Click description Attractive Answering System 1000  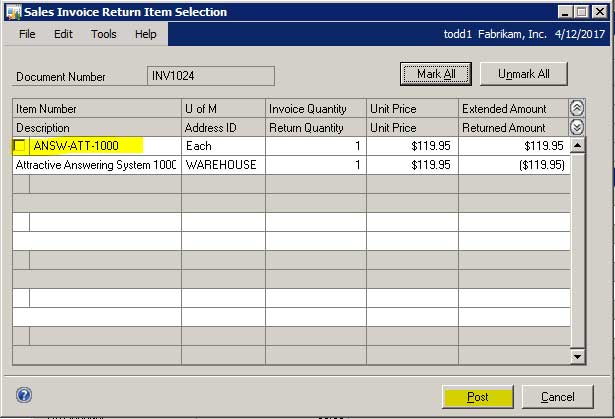tap(96, 165)
